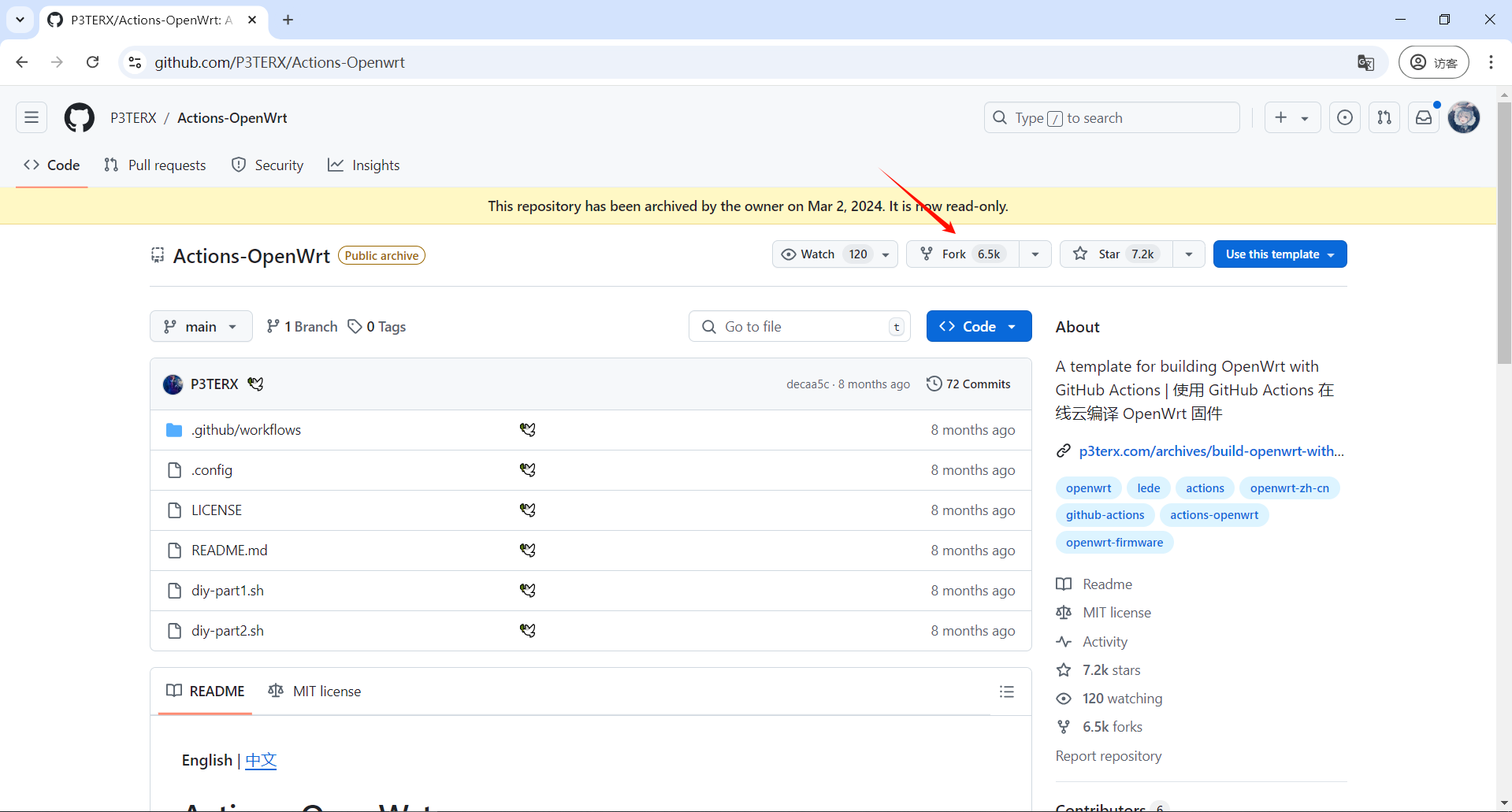
Task: Open the Pull requests header icon
Action: point(1384,118)
